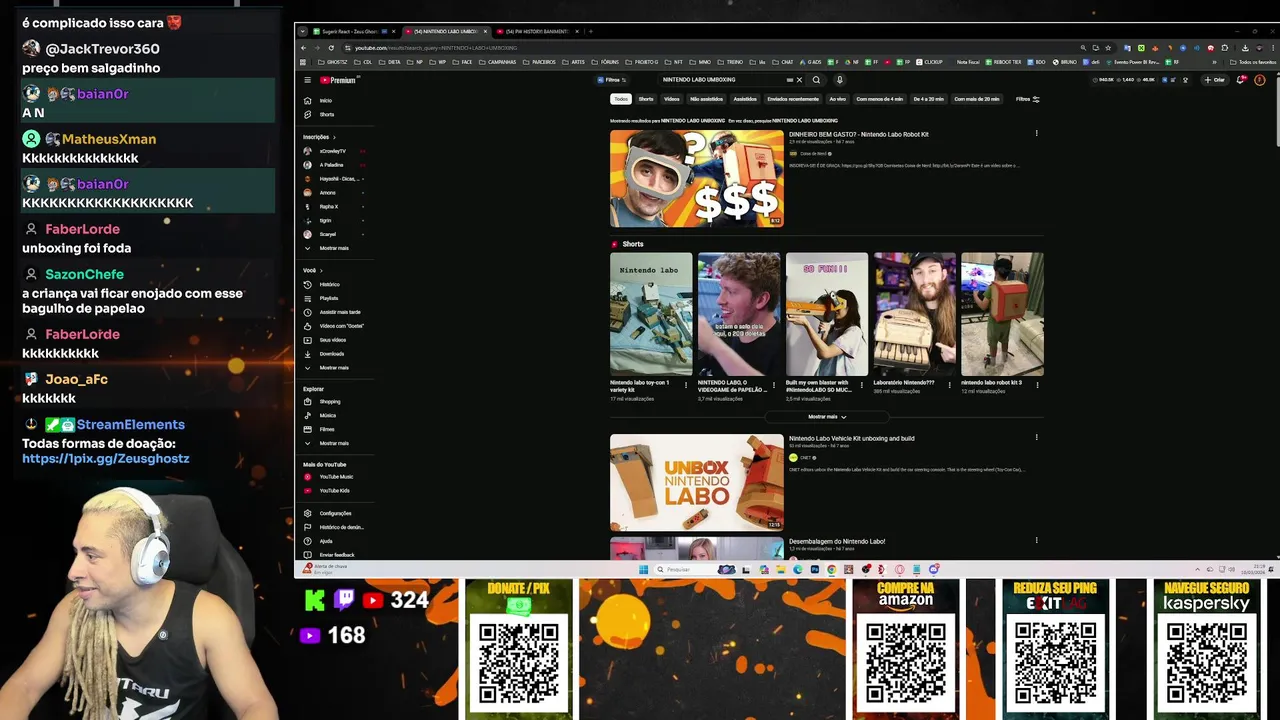Open Ajuda in sidebar
Viewport: 1280px width, 720px height.
[326, 541]
